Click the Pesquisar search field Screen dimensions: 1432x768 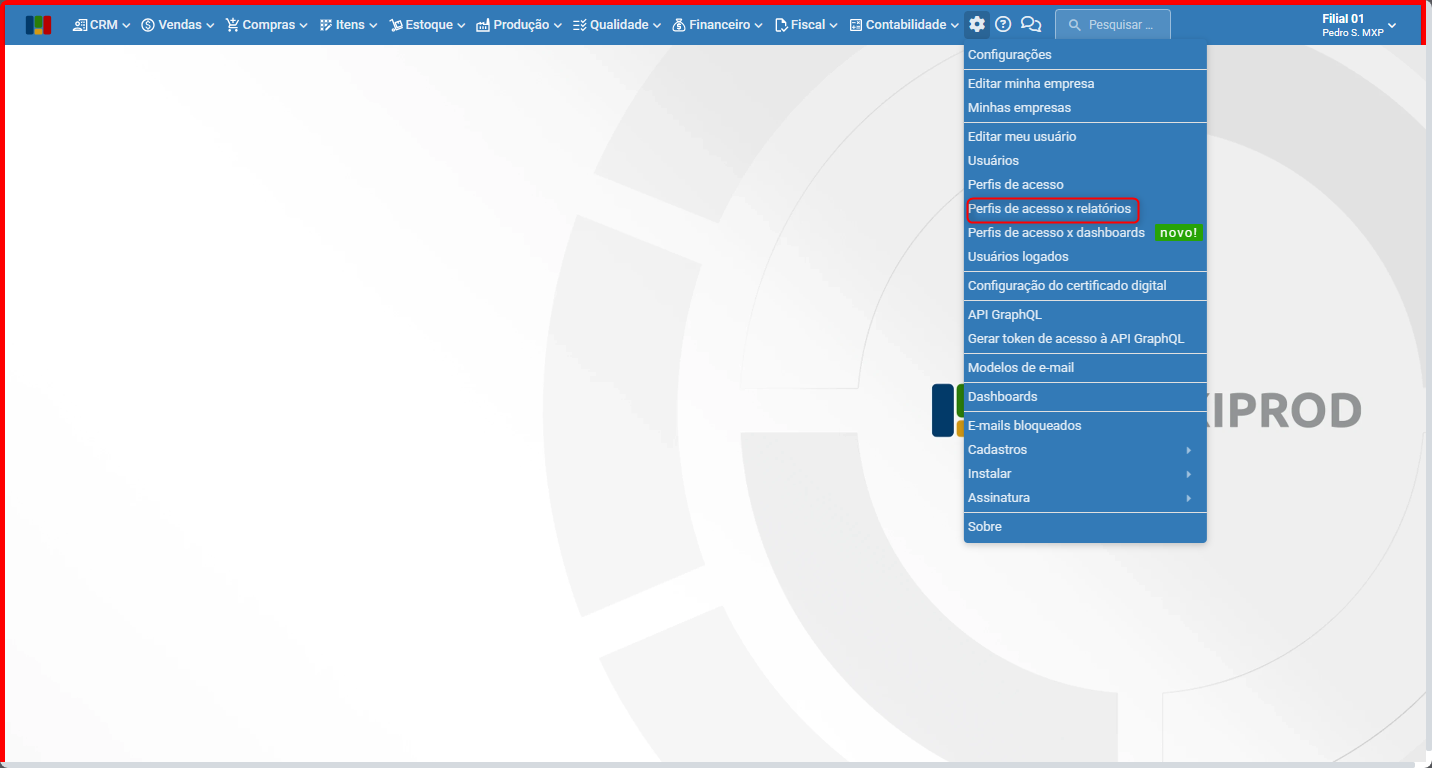click(x=1113, y=25)
